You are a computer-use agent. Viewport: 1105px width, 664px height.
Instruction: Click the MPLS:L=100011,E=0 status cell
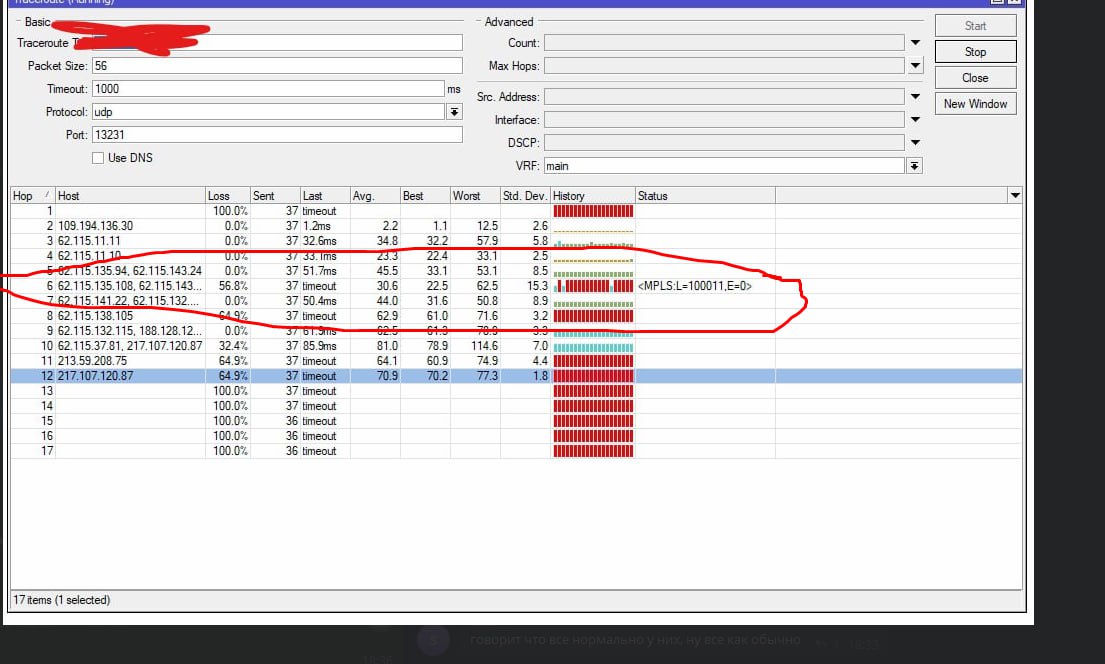tap(695, 286)
